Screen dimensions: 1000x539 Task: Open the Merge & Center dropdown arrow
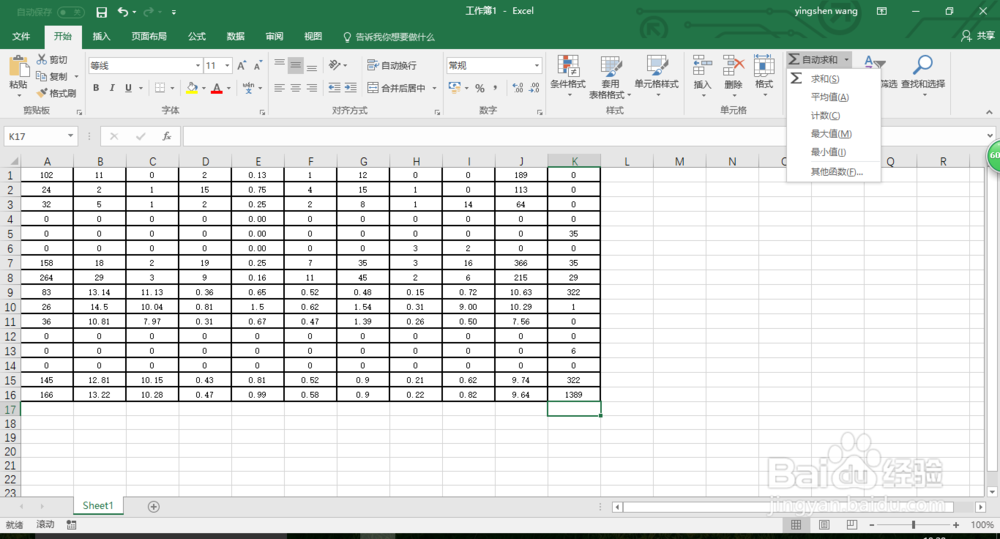click(x=434, y=88)
